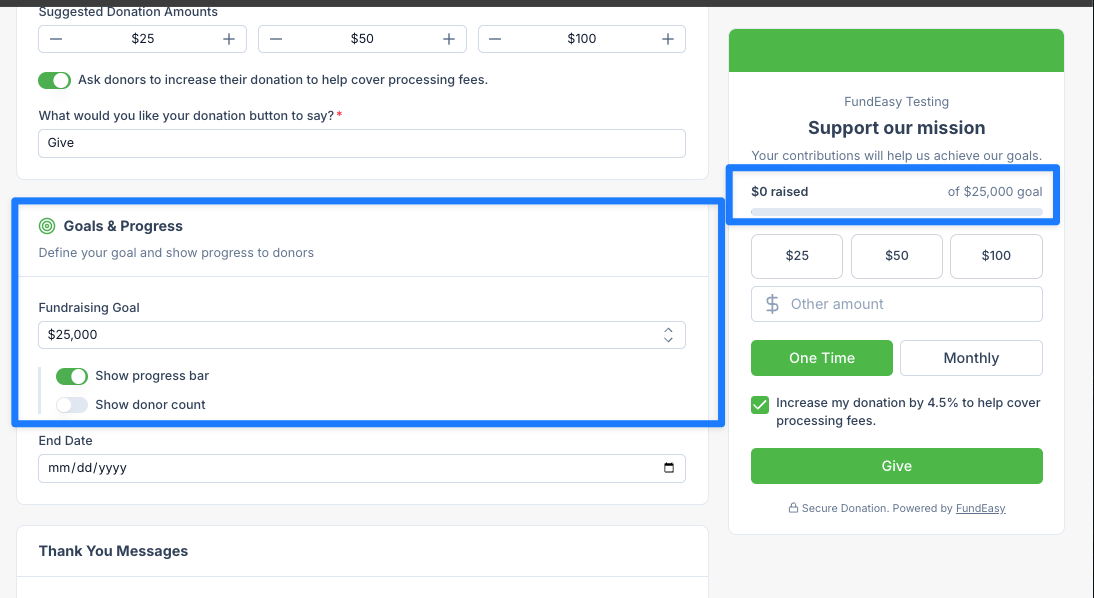Click the plus icon for the $25 amount
1094x598 pixels.
[229, 39]
